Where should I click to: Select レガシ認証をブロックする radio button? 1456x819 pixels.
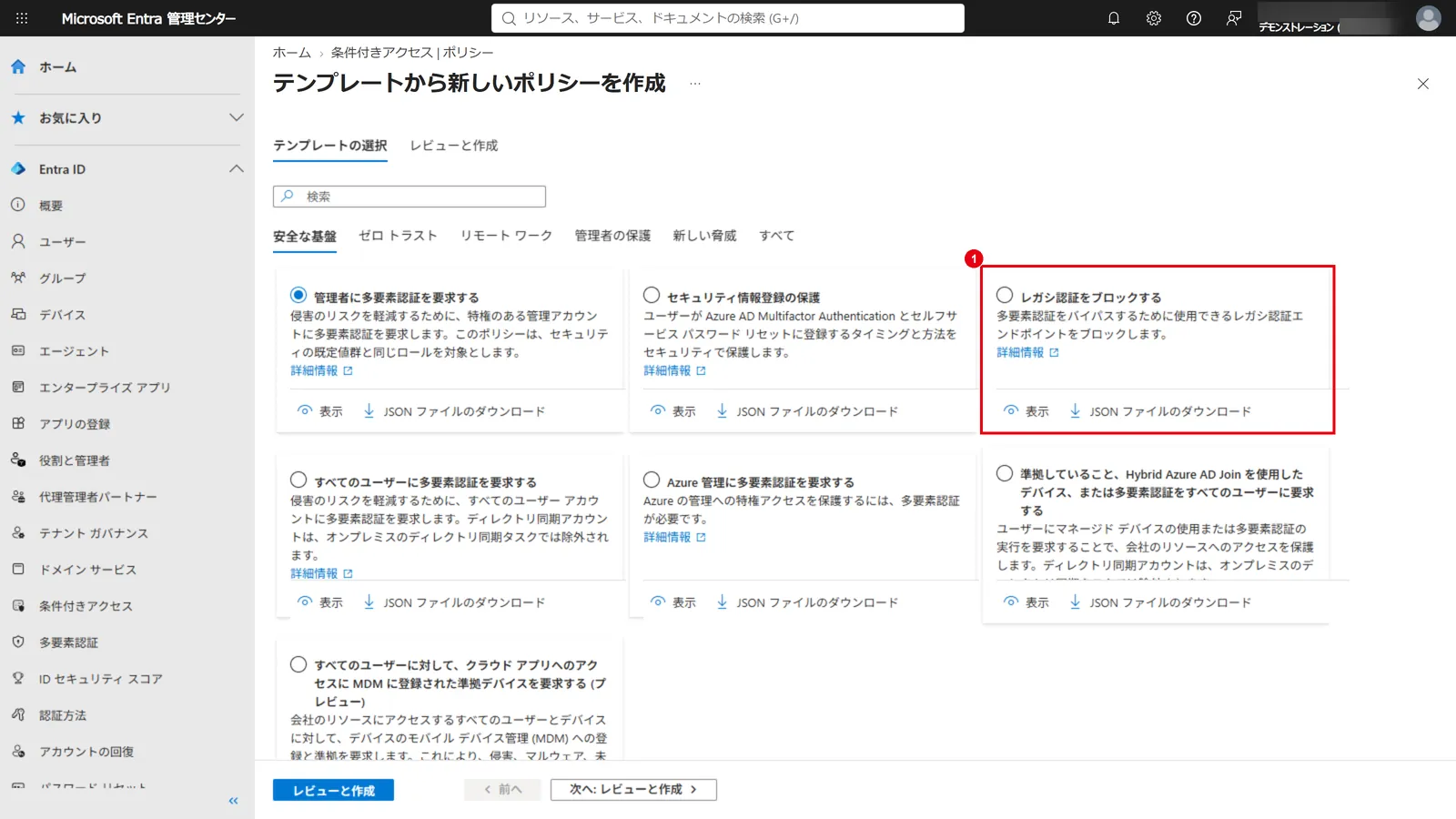[x=1005, y=295]
